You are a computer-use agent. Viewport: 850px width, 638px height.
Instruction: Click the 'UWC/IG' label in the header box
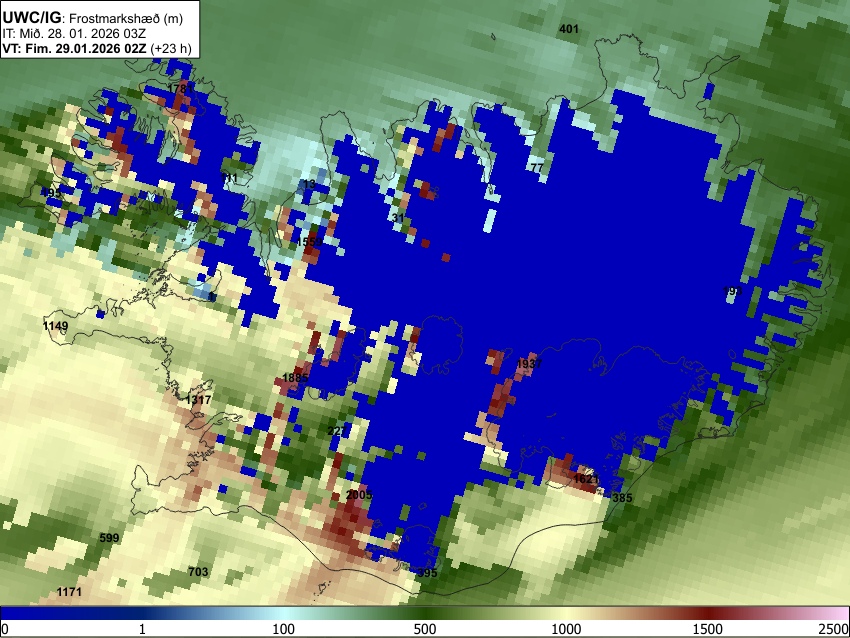(31, 18)
